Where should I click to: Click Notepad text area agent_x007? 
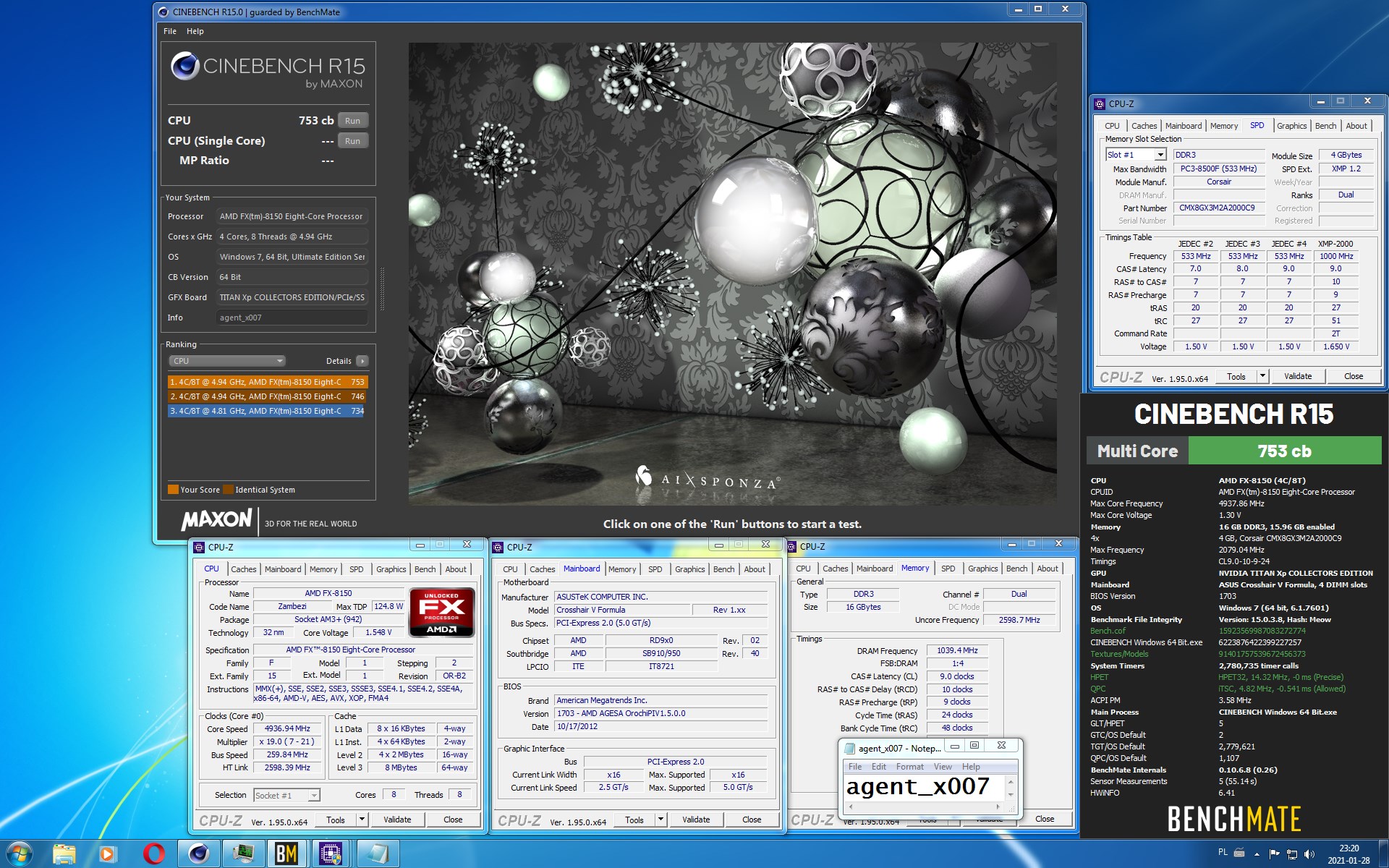[924, 786]
